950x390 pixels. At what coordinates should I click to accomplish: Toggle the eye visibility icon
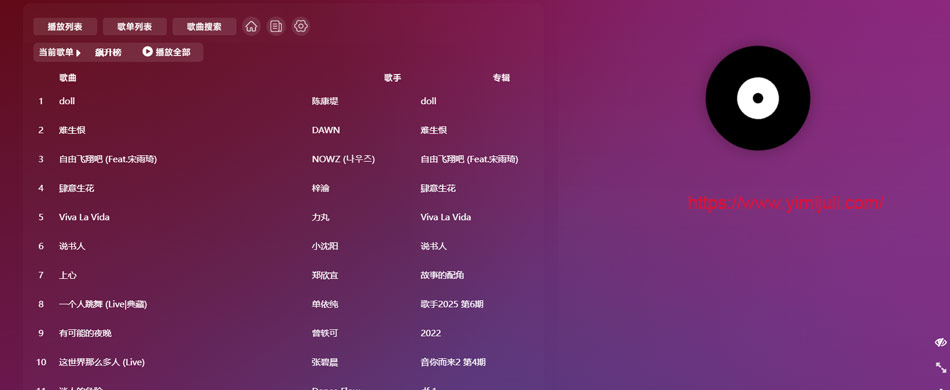pyautogui.click(x=940, y=343)
